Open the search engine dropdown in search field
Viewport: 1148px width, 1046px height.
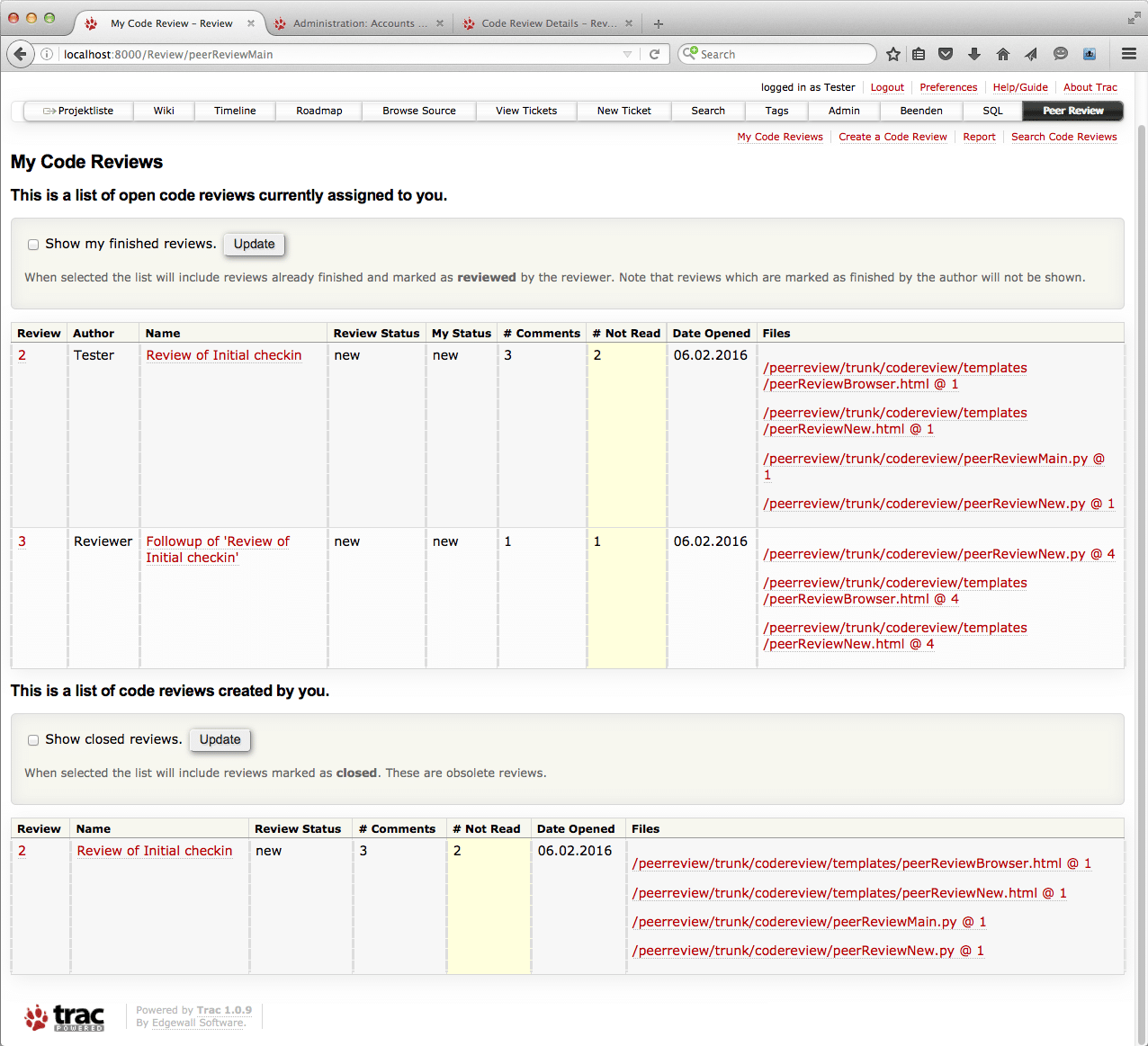tap(689, 54)
